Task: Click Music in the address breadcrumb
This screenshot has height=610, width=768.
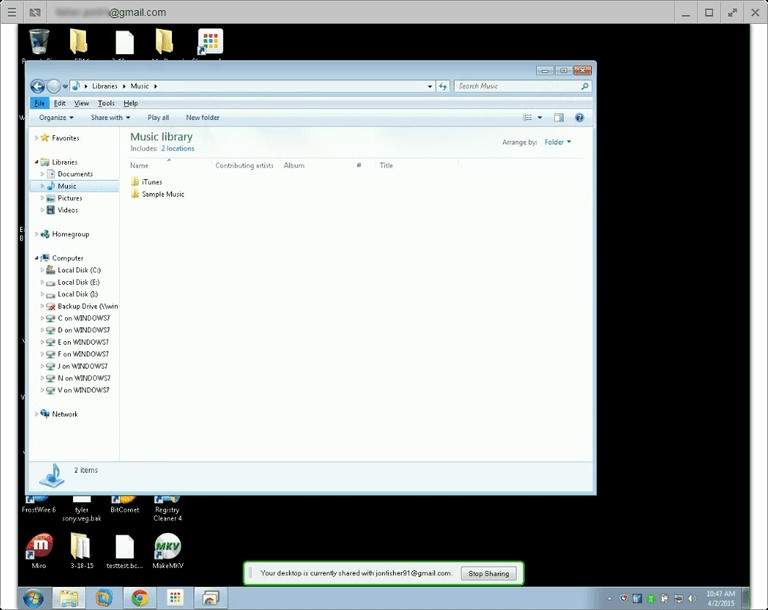Action: 140,86
